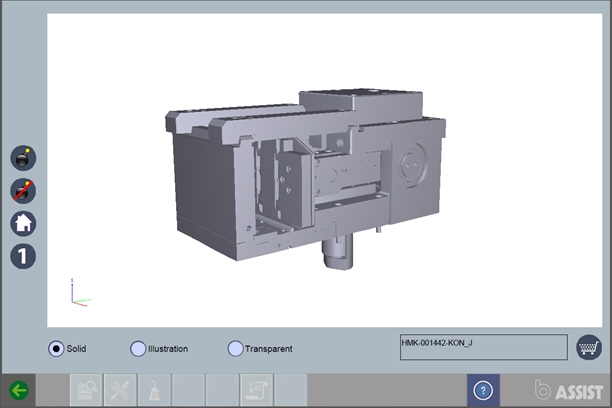Click the XYZ coordinate axis indicator
612x408 pixels.
coord(80,292)
